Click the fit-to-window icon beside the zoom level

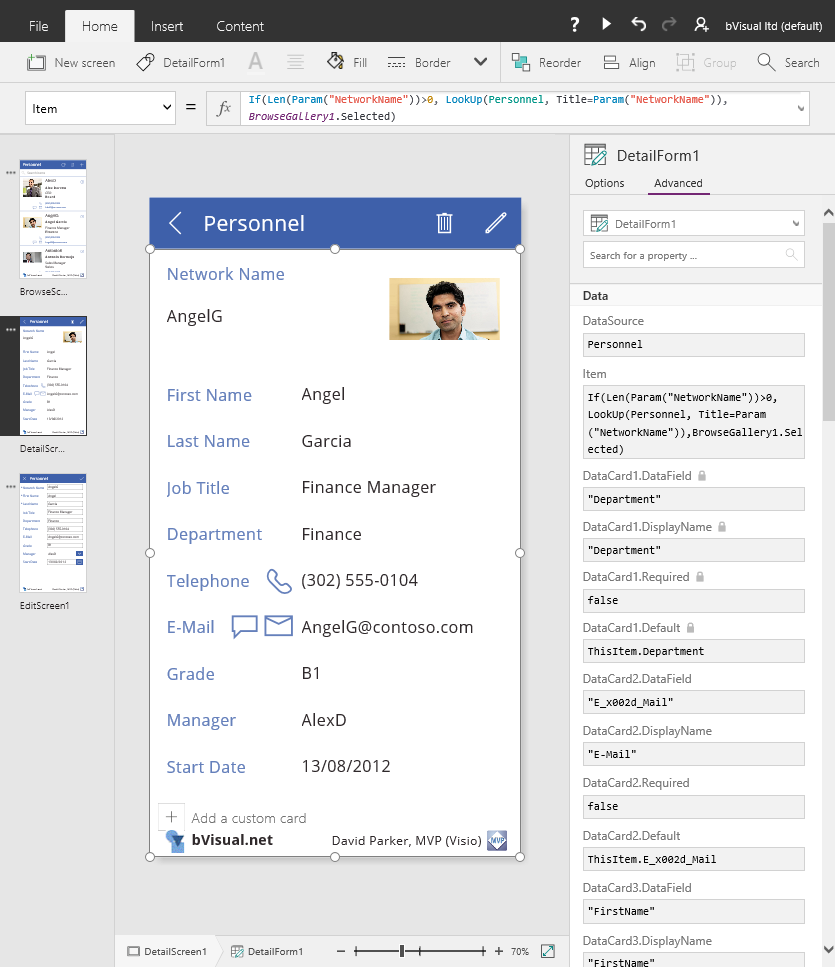coord(547,950)
